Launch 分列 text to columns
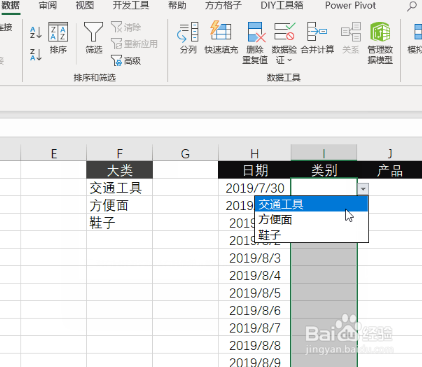 [x=188, y=38]
